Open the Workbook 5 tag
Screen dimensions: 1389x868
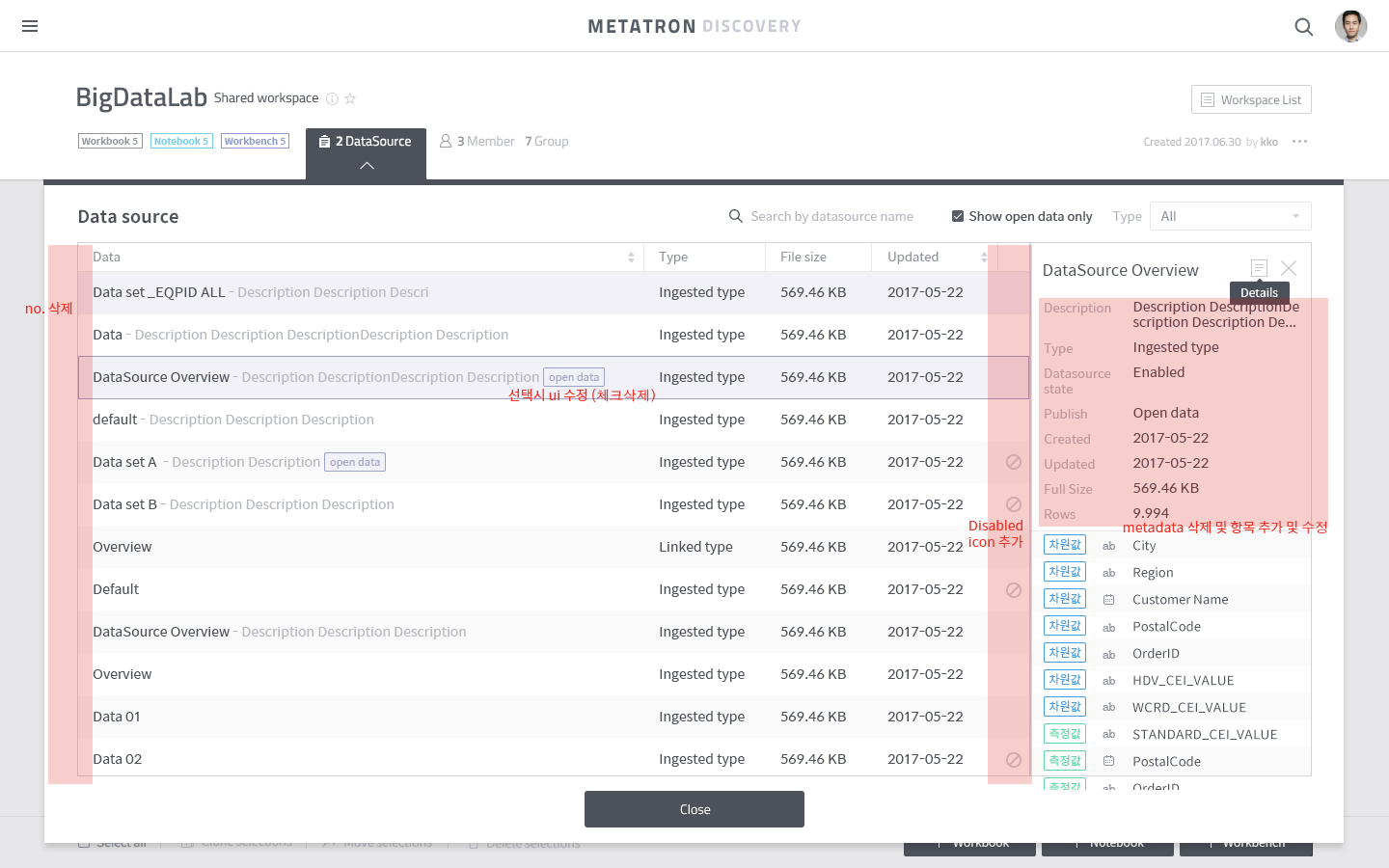coord(110,141)
